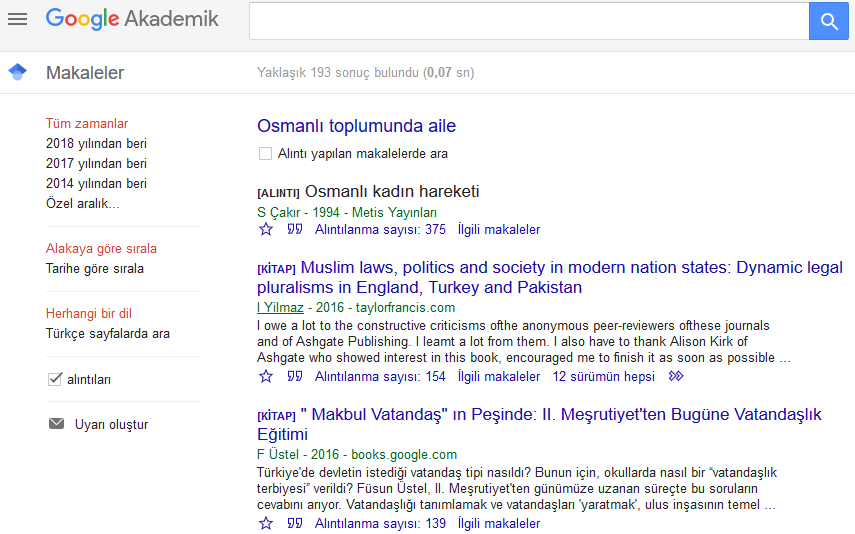Open cite dialog for Muslim laws book

click(x=295, y=377)
